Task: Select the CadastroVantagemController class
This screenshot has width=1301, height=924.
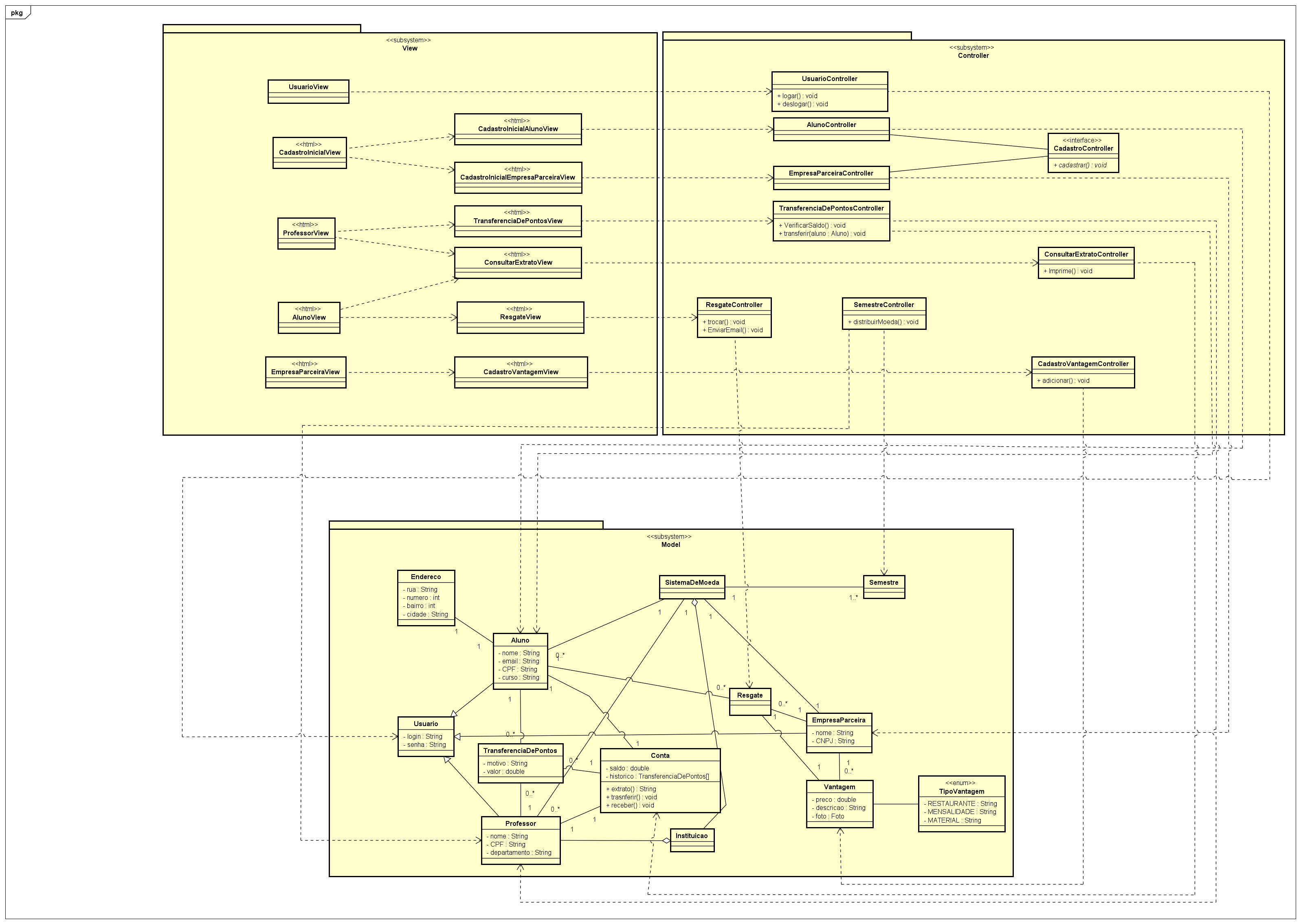Action: point(1082,364)
